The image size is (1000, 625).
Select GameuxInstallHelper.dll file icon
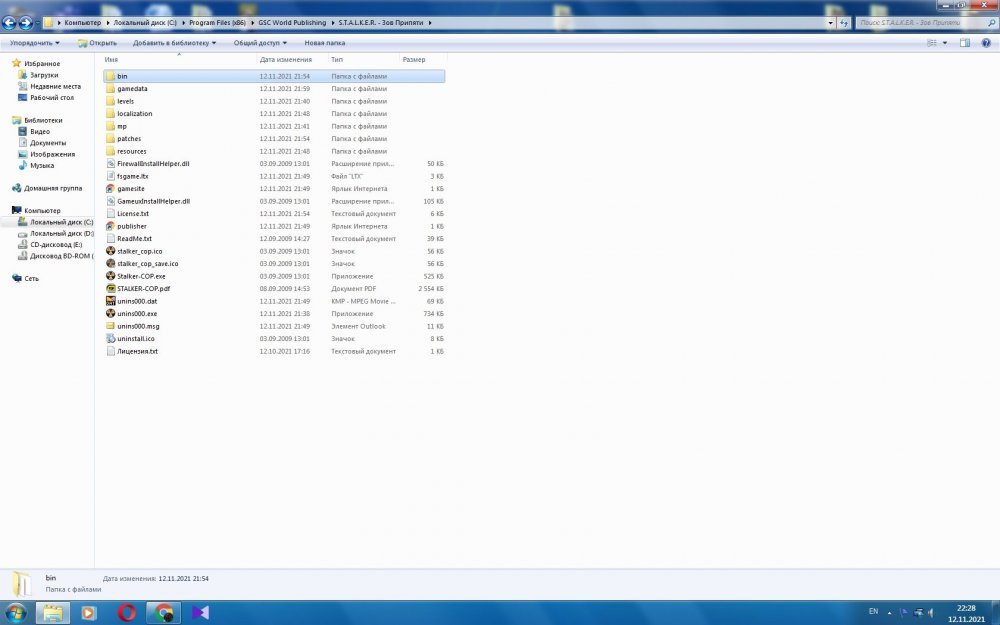click(110, 201)
